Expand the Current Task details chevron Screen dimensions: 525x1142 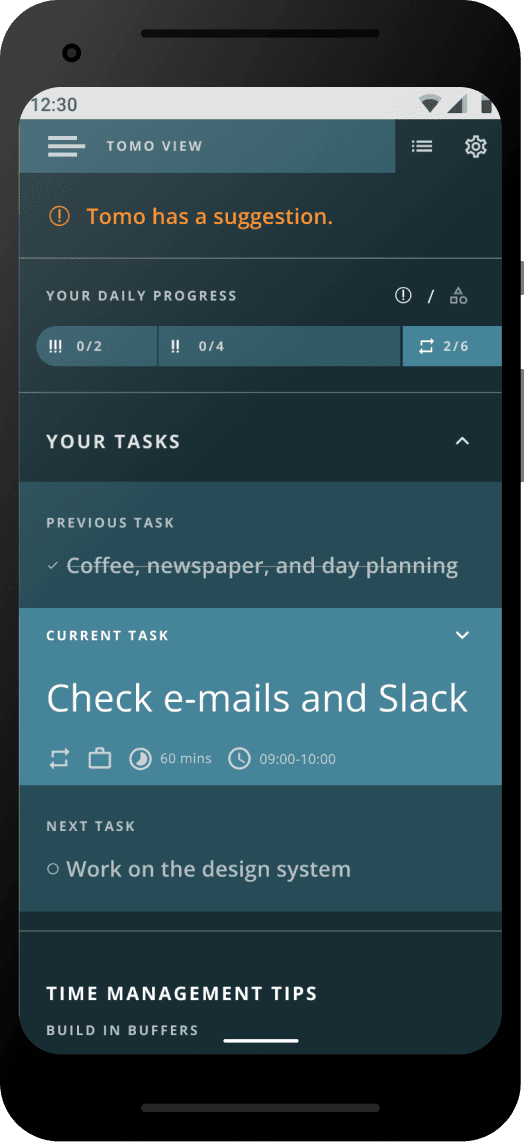coord(462,635)
